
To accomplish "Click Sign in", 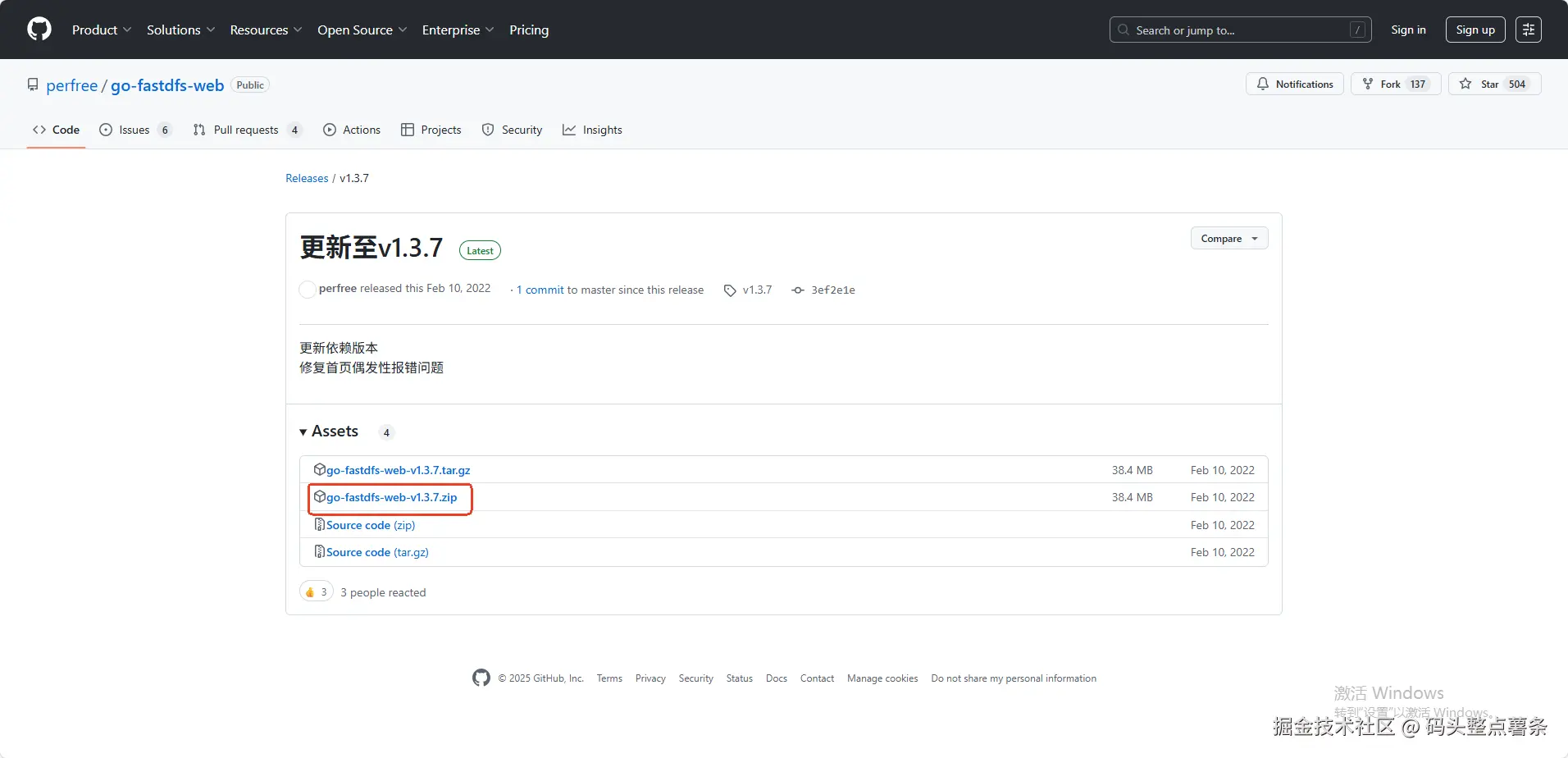I will (x=1408, y=30).
